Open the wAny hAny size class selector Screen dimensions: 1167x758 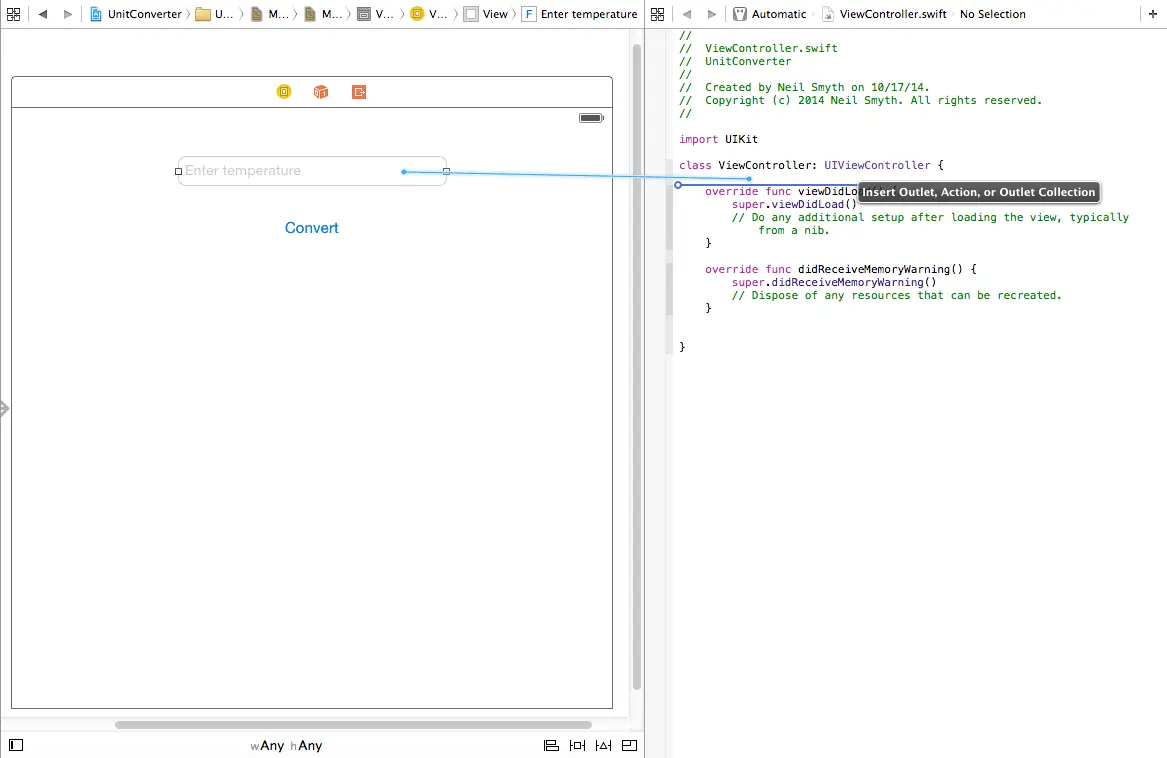coord(286,745)
